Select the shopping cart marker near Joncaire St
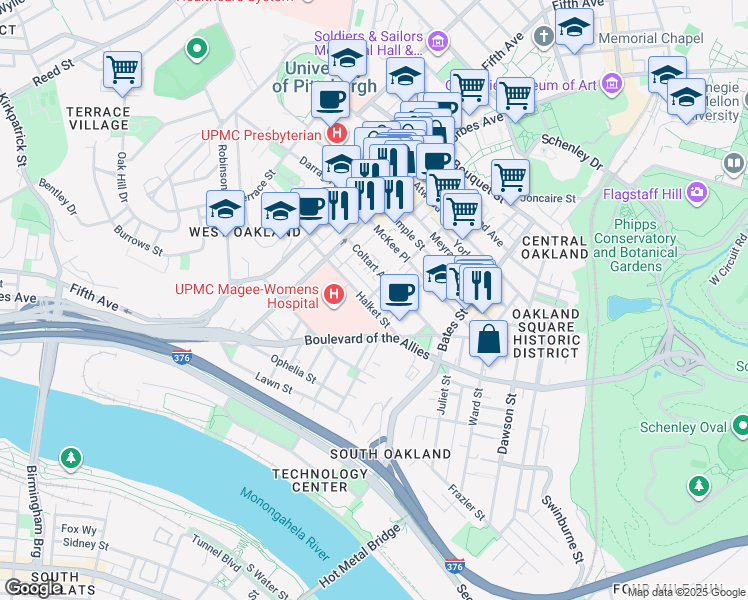Image resolution: width=748 pixels, height=600 pixels. coord(510,179)
